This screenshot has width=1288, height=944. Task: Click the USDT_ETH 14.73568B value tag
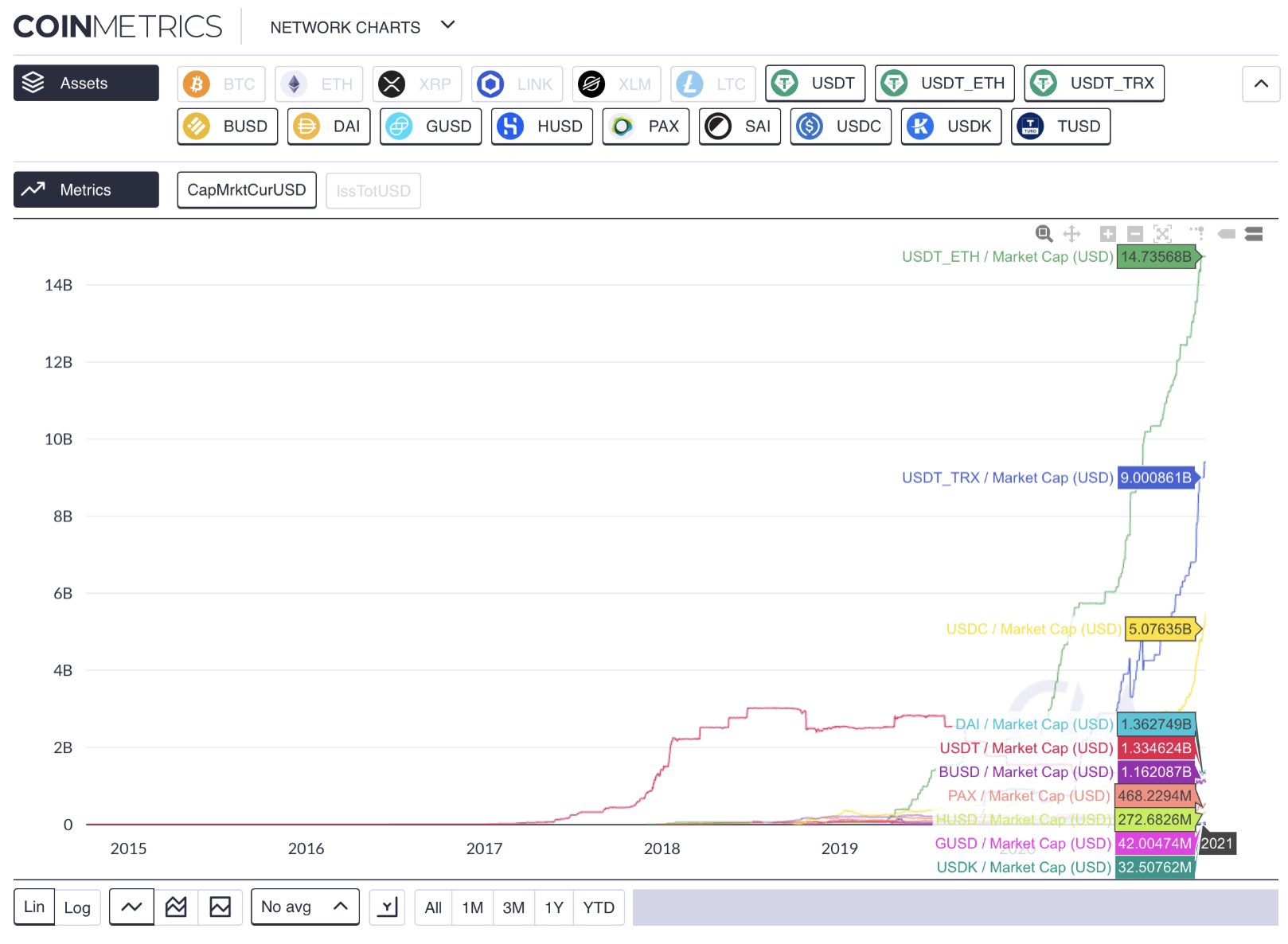click(x=1157, y=256)
